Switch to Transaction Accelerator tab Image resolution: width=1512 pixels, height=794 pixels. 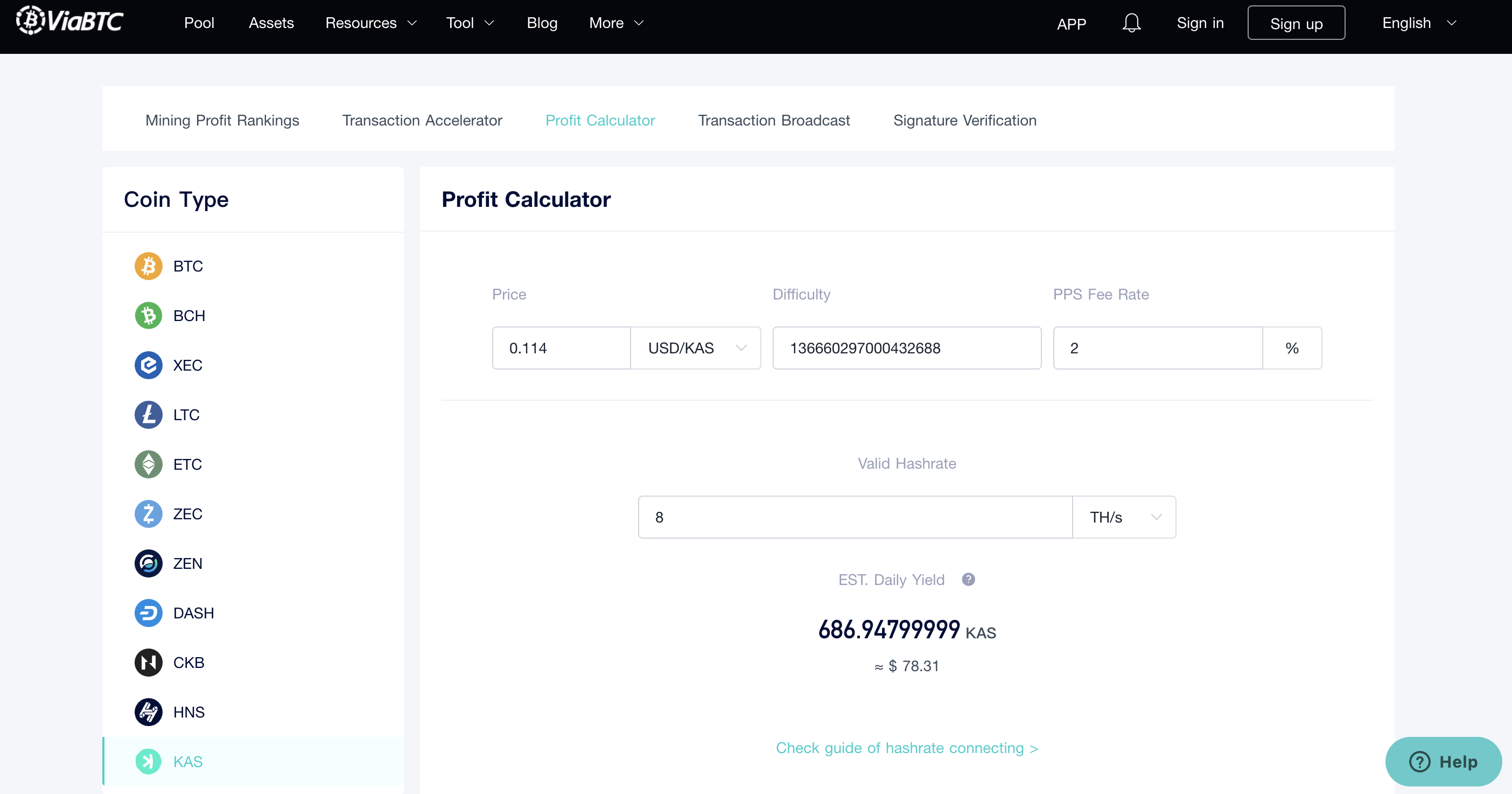(423, 119)
